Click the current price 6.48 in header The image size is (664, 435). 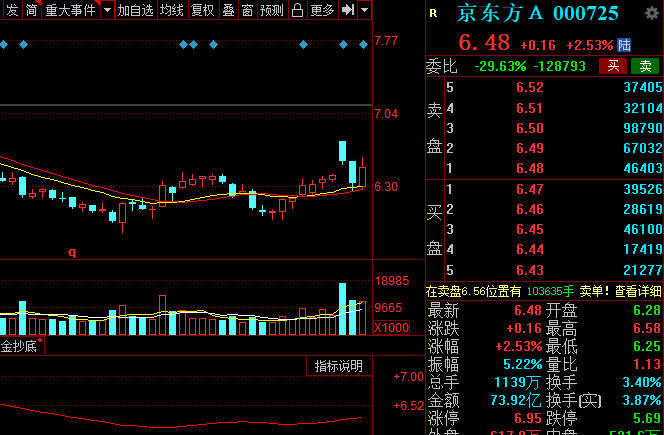[x=484, y=43]
